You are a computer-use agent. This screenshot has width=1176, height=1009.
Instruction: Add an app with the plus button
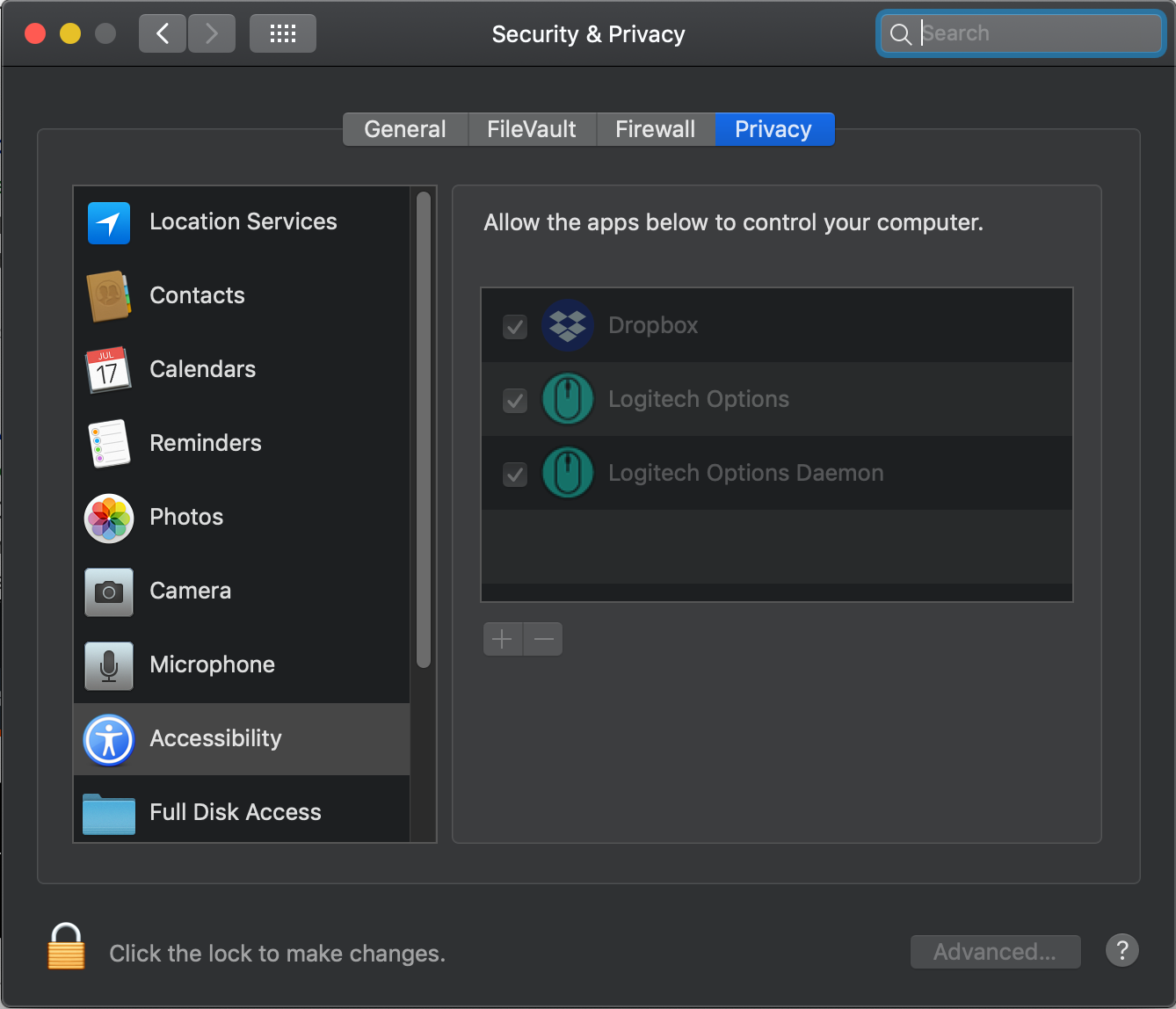(503, 639)
